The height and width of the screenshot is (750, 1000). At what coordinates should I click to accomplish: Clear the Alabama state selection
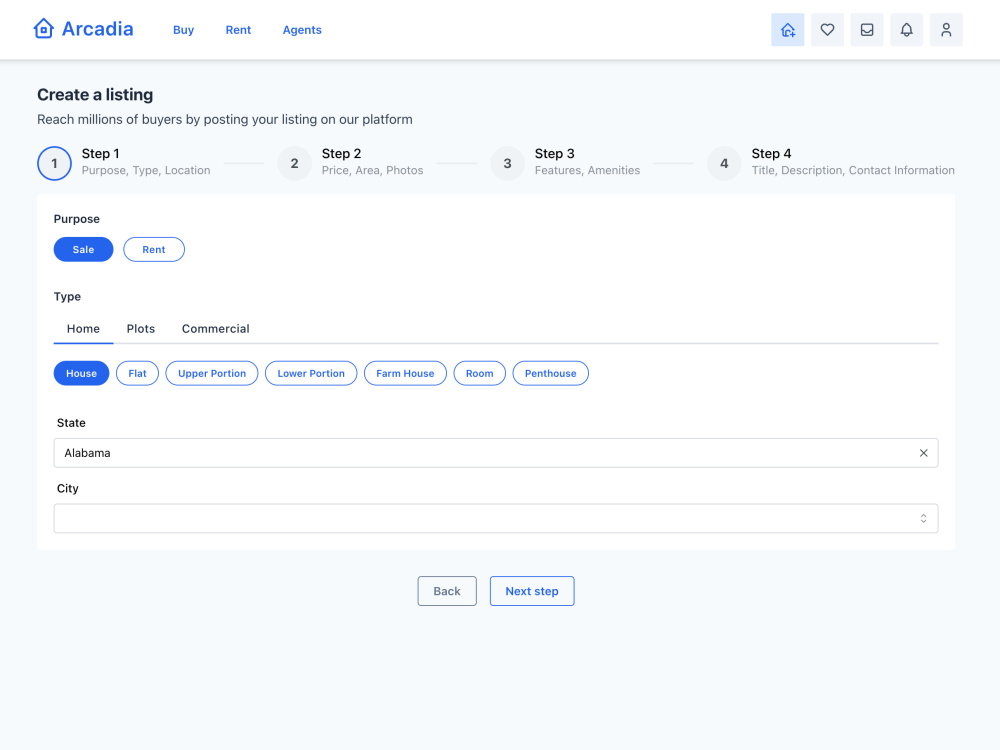923,453
